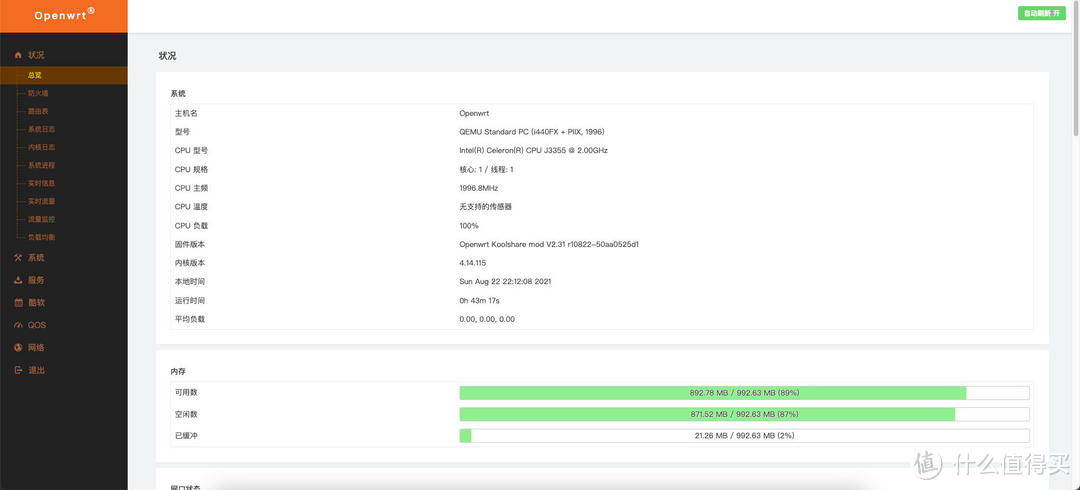Viewport: 1080px width, 490px height.
Task: Click the 本地时间 row label
Action: [x=190, y=281]
